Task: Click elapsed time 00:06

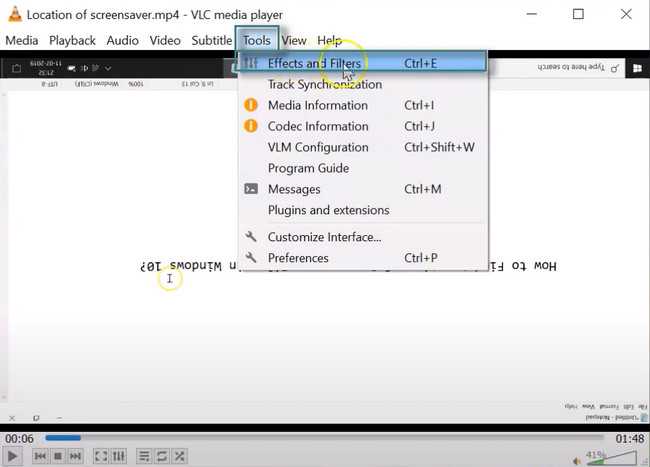Action: click(x=19, y=438)
